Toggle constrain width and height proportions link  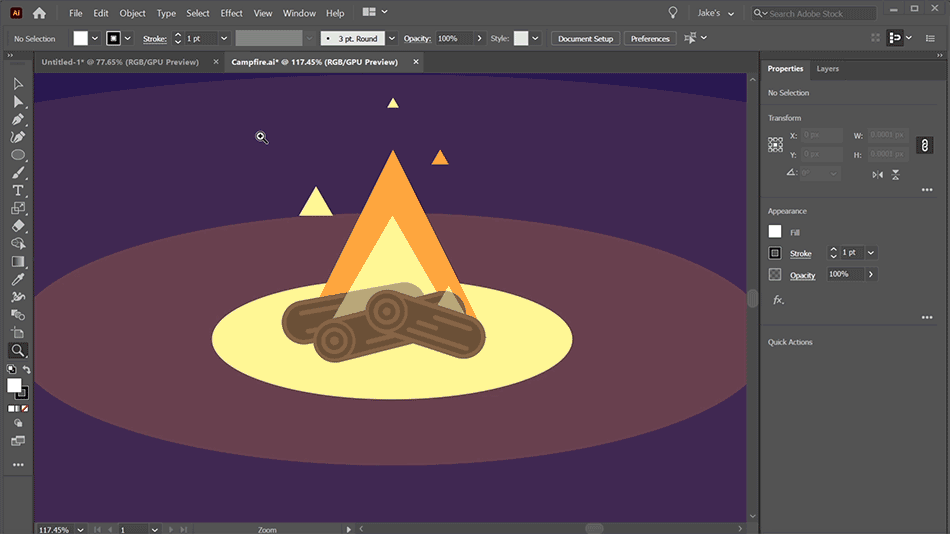[924, 145]
